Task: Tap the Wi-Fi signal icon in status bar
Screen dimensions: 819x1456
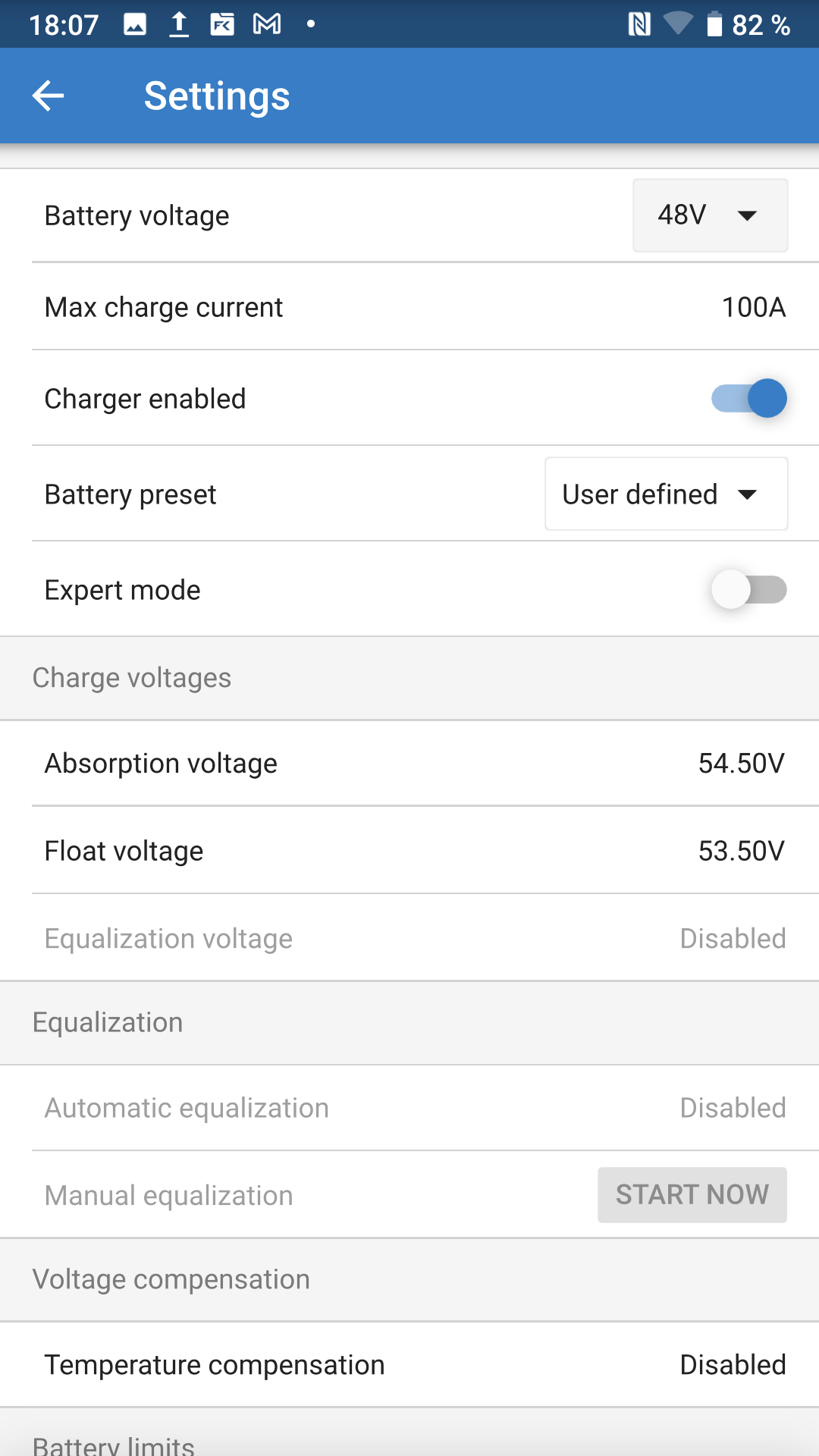Action: (677, 24)
